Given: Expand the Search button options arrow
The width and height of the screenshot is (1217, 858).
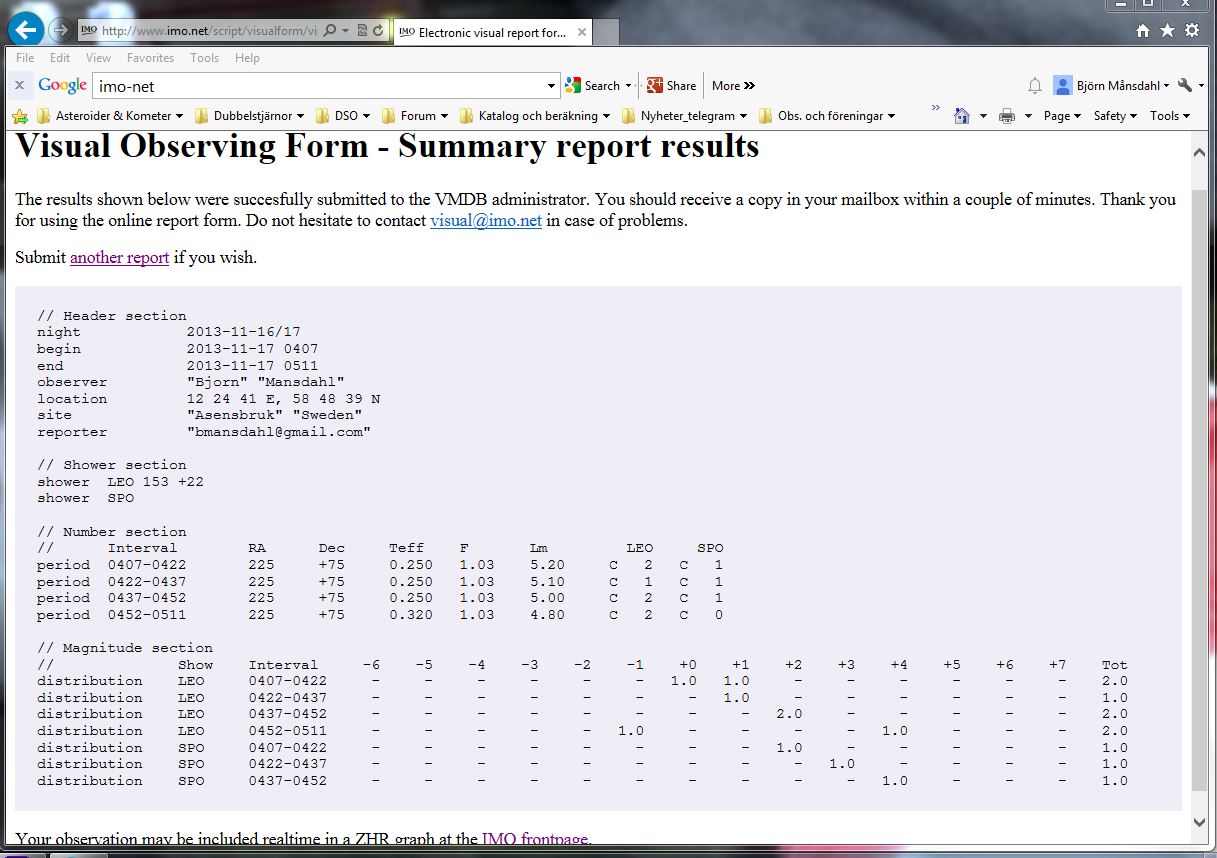Looking at the screenshot, I should click(629, 86).
